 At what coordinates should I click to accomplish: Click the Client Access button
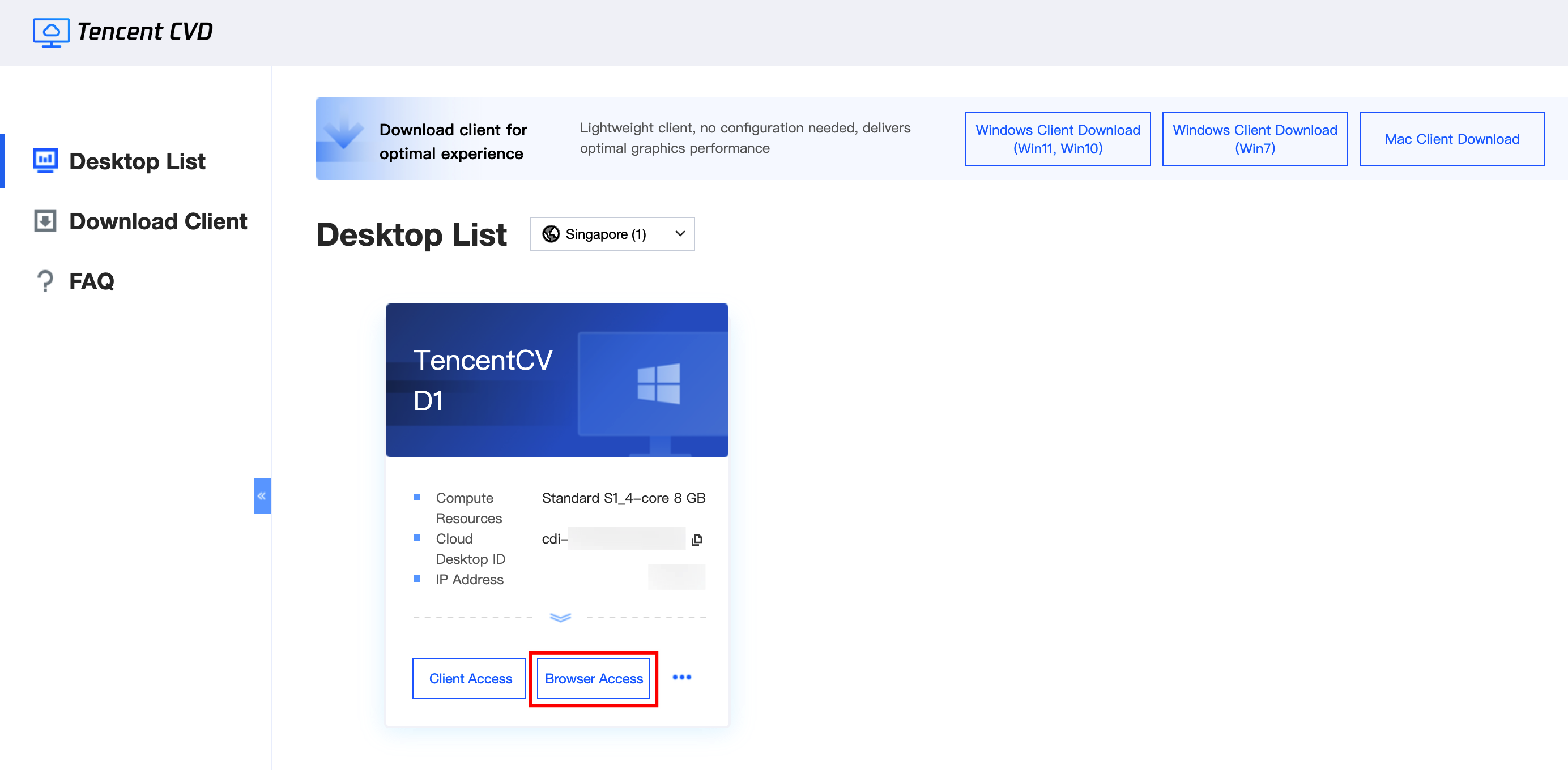(x=469, y=678)
